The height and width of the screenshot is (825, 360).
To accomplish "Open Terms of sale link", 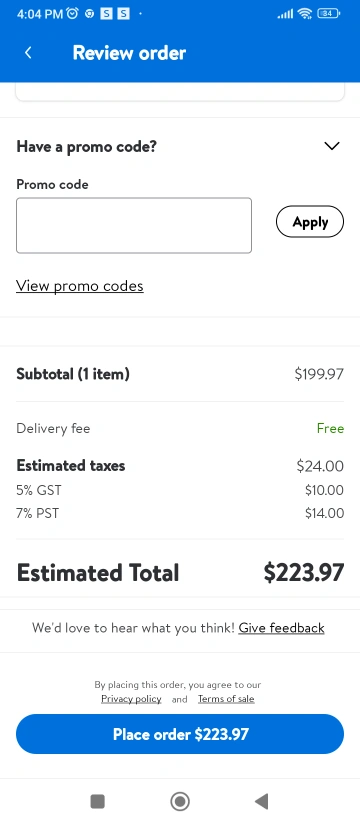I will 226,699.
